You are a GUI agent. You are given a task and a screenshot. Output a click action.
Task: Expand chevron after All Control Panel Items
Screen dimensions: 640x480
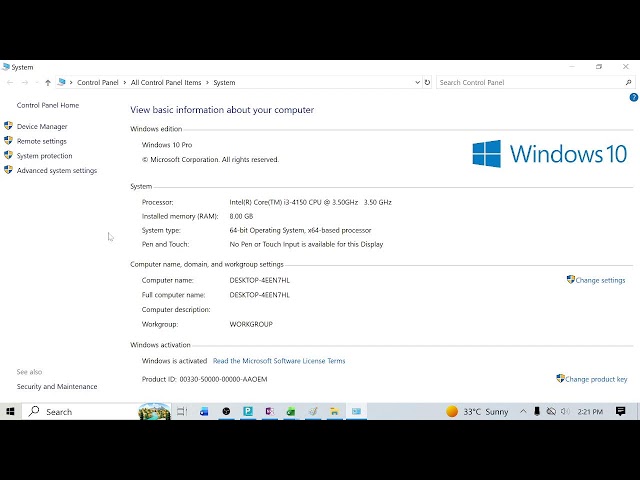coord(207,82)
